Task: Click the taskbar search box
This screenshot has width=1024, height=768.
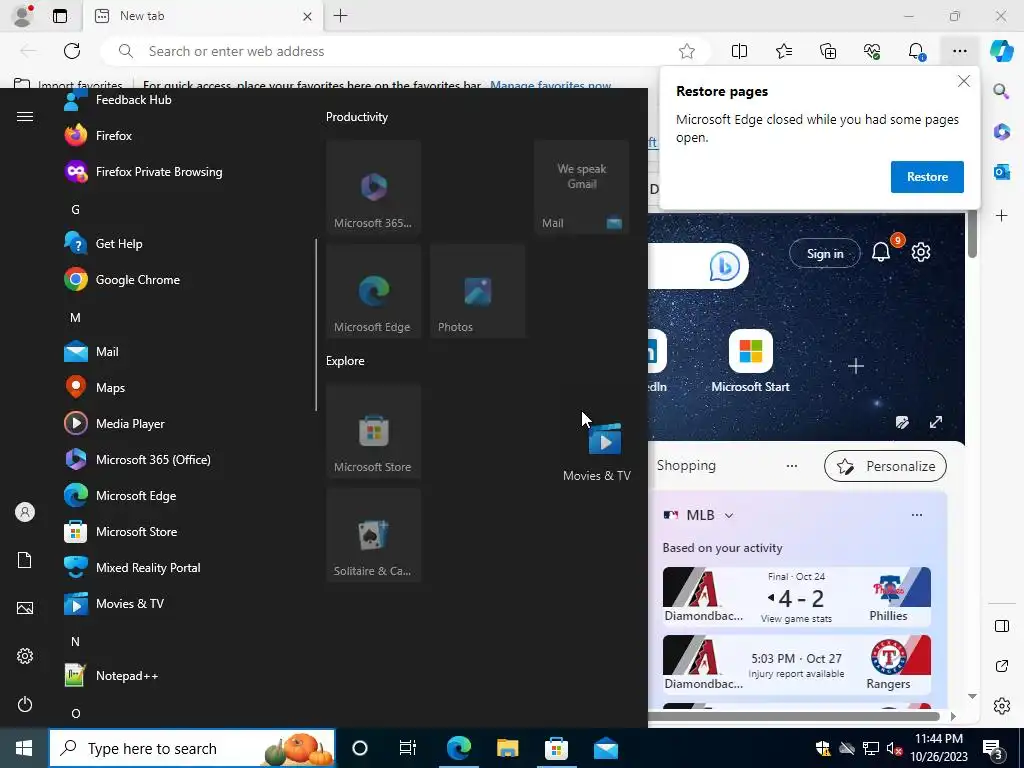Action: [192, 748]
